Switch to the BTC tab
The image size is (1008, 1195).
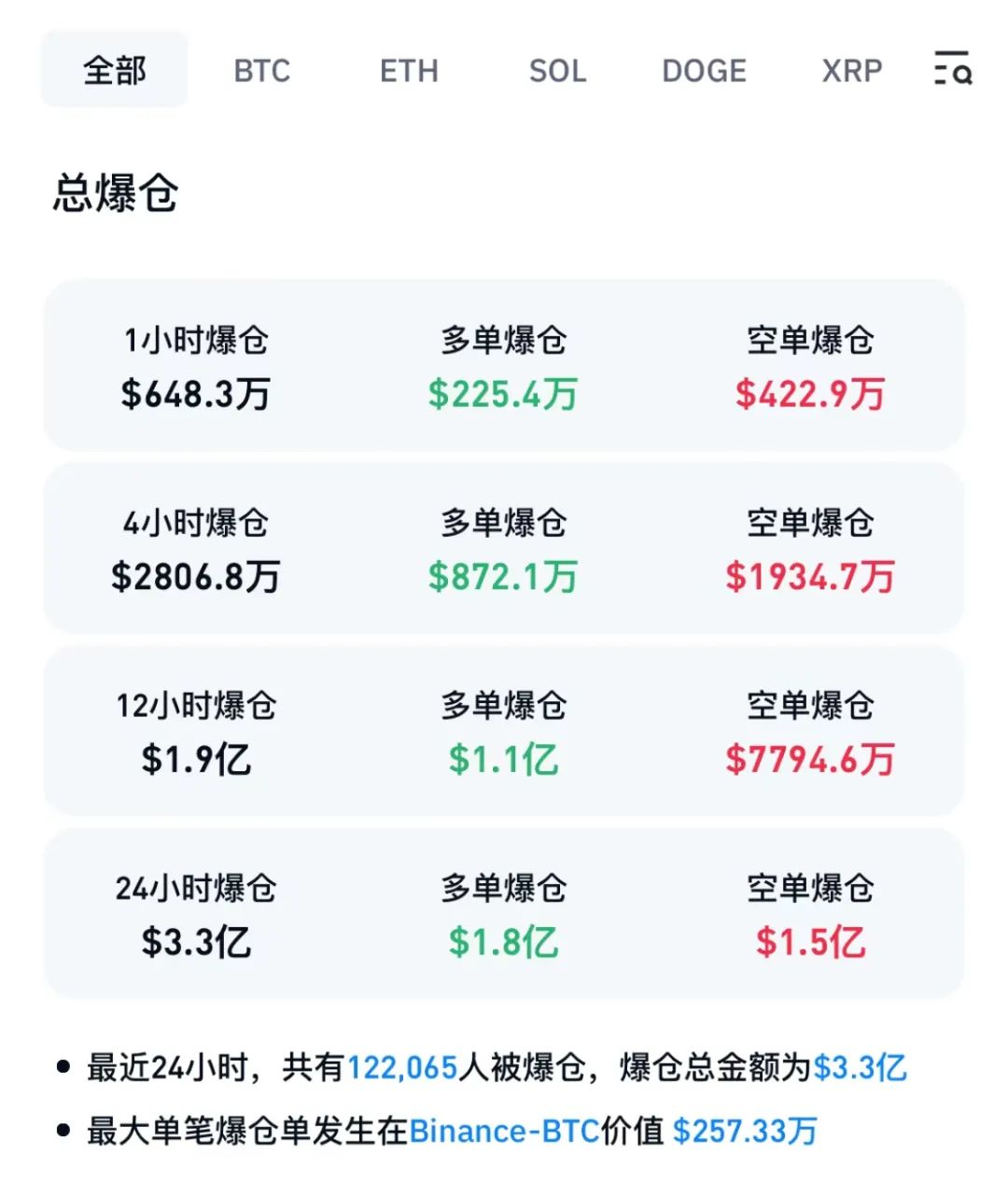[x=262, y=71]
